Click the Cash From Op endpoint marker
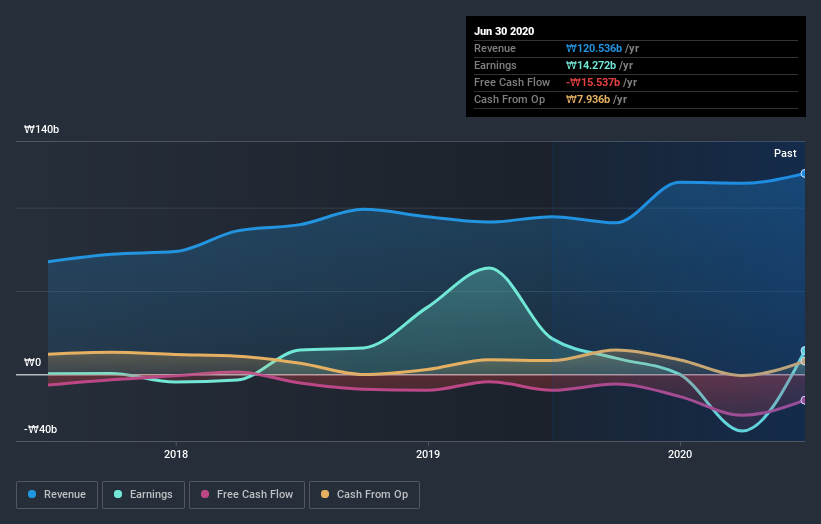 pyautogui.click(x=804, y=361)
